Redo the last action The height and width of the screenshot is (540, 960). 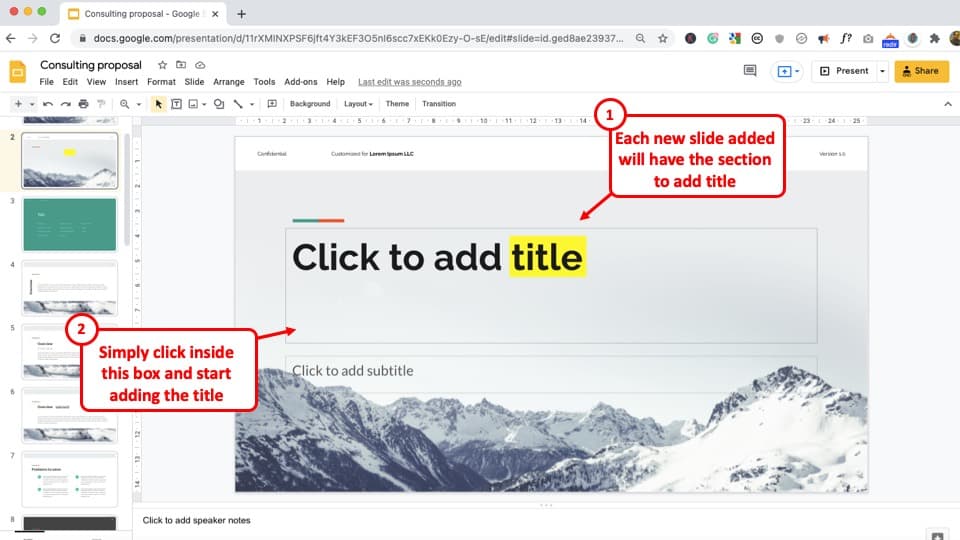66,104
